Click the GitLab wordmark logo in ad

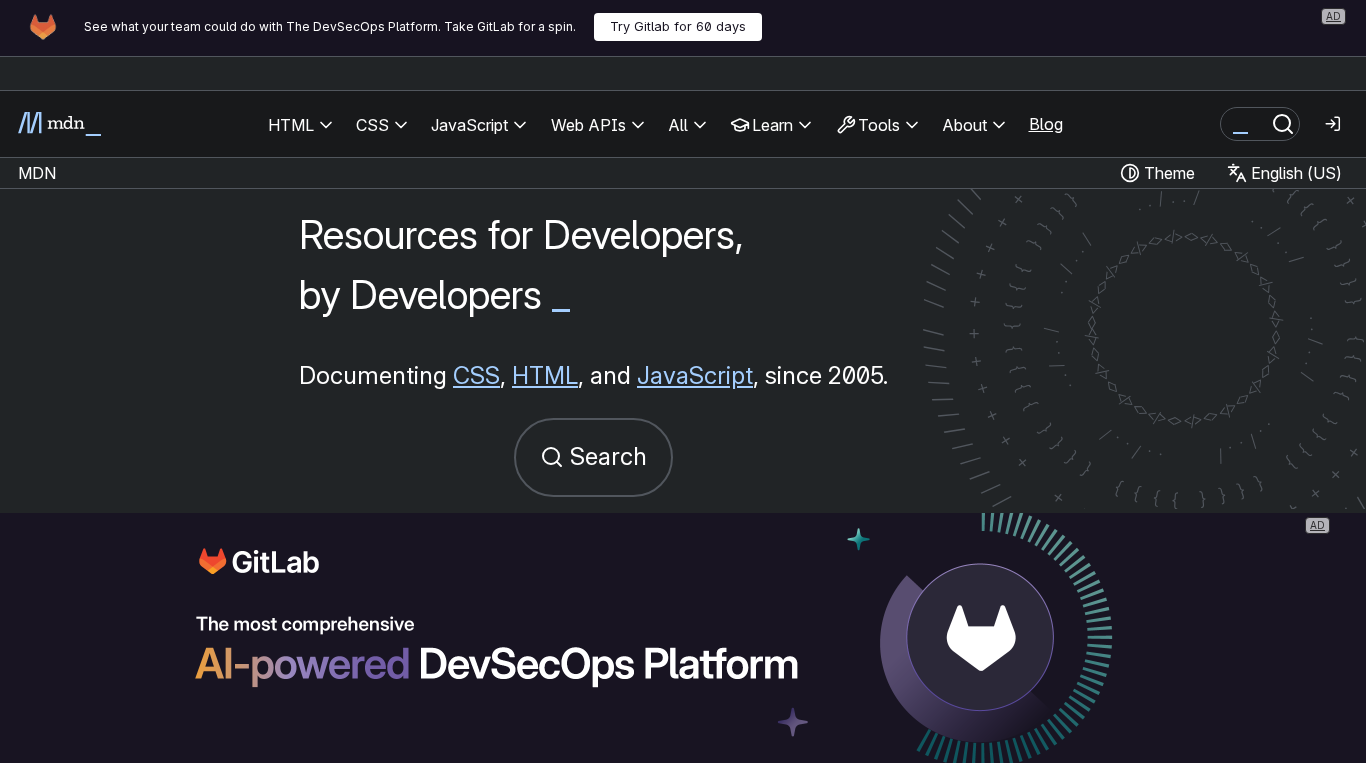click(x=259, y=562)
